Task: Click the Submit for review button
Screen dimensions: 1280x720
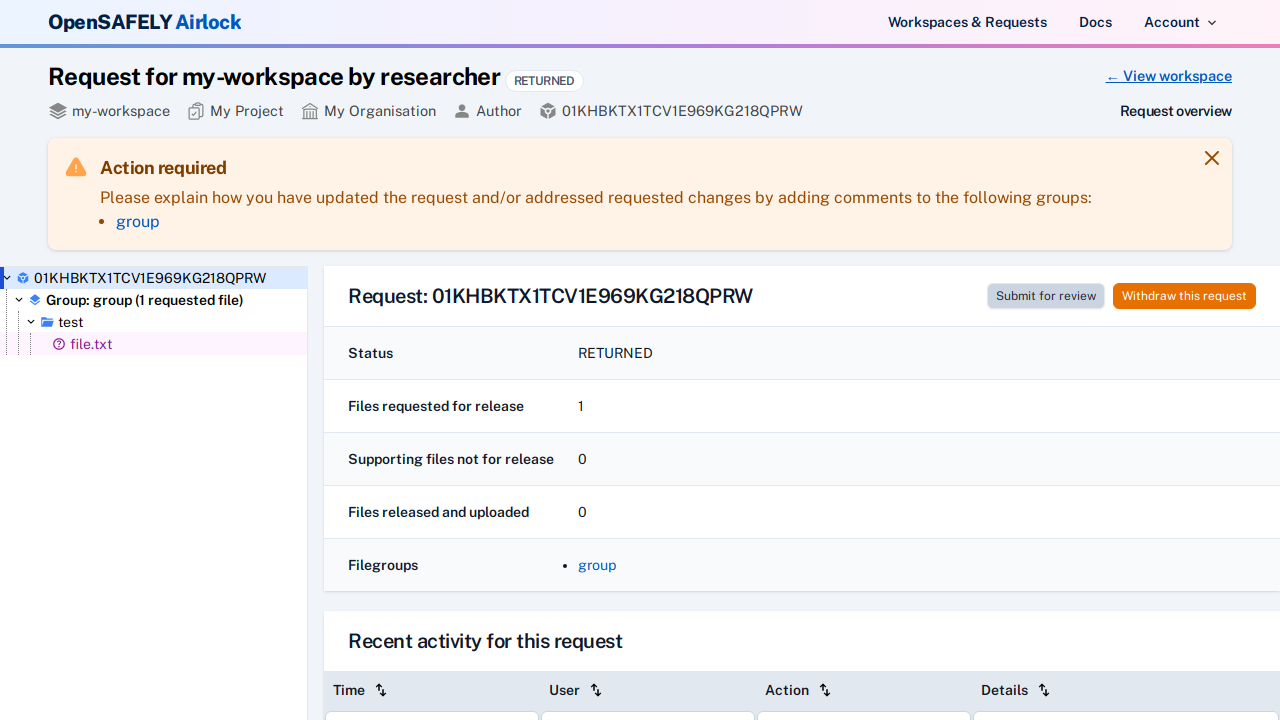Action: tap(1045, 296)
